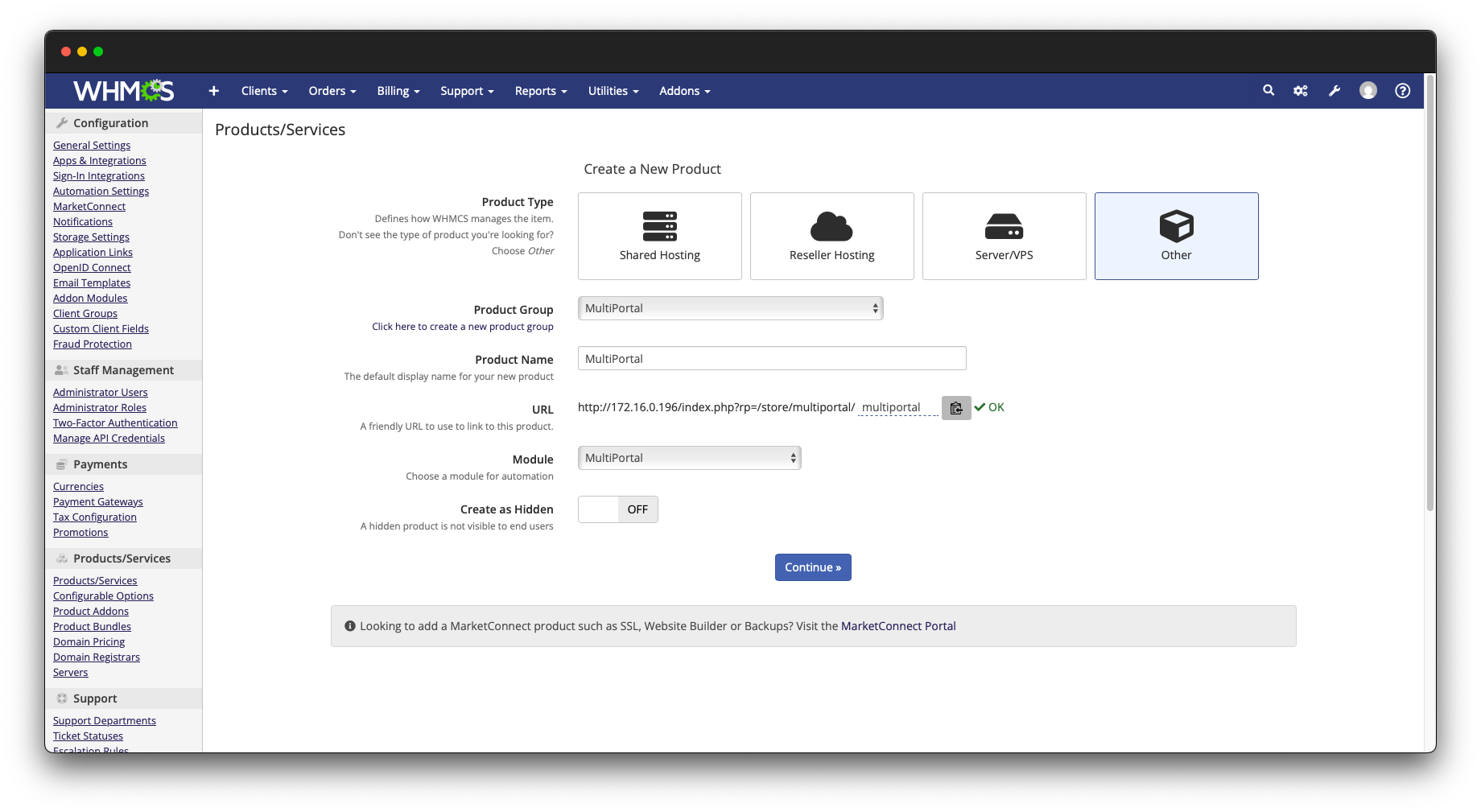Go to Domain Registrars
The image size is (1481, 812).
[x=97, y=657]
